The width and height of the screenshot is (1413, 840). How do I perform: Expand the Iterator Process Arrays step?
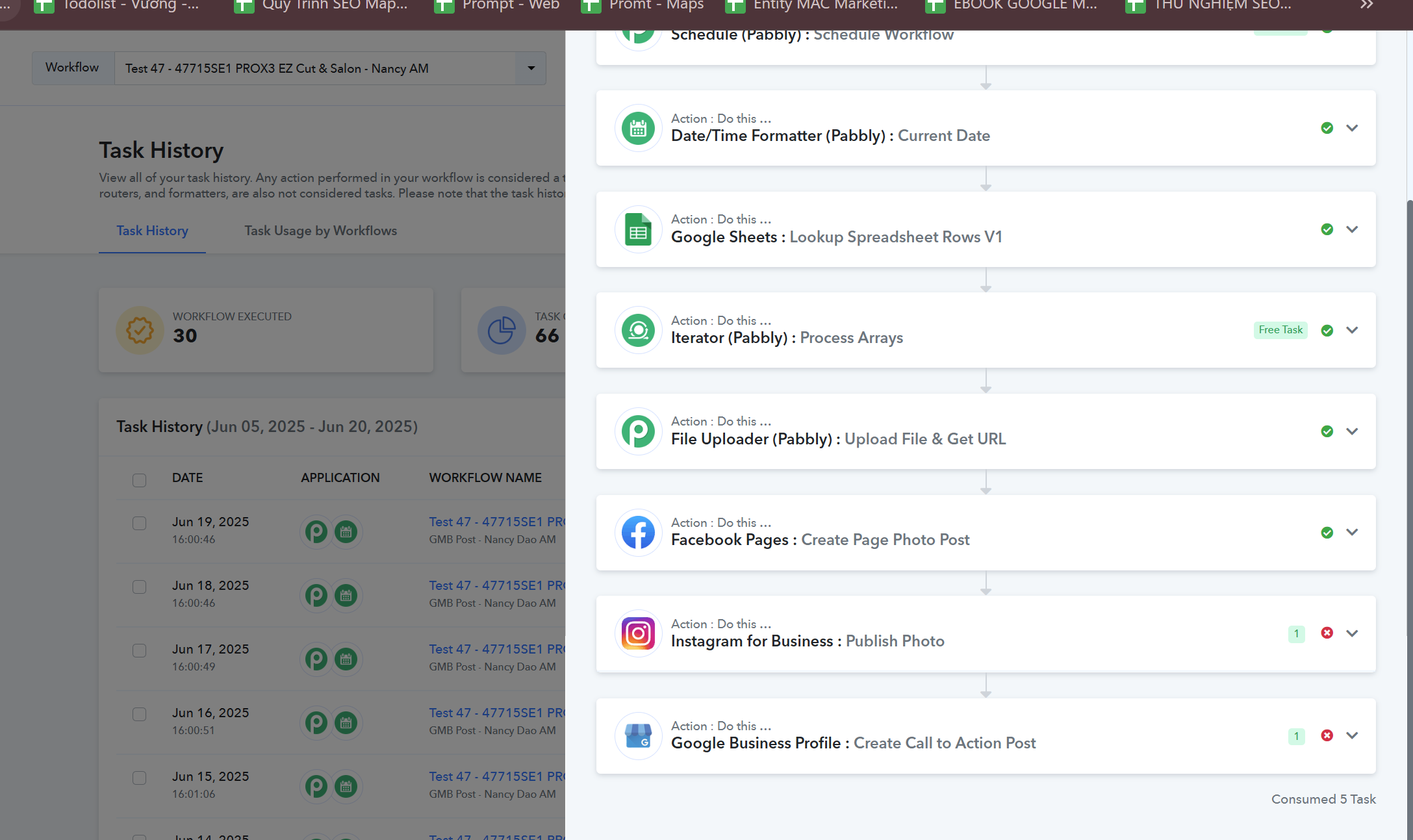[1352, 330]
